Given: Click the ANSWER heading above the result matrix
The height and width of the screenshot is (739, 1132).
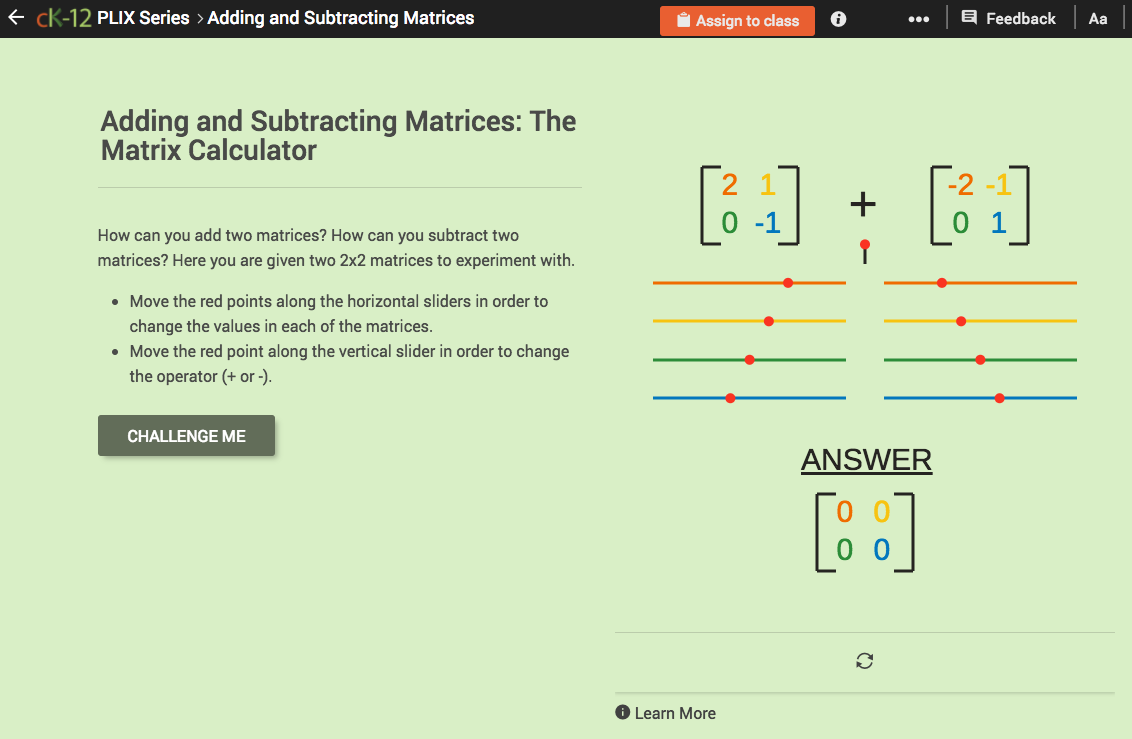Looking at the screenshot, I should tap(866, 459).
